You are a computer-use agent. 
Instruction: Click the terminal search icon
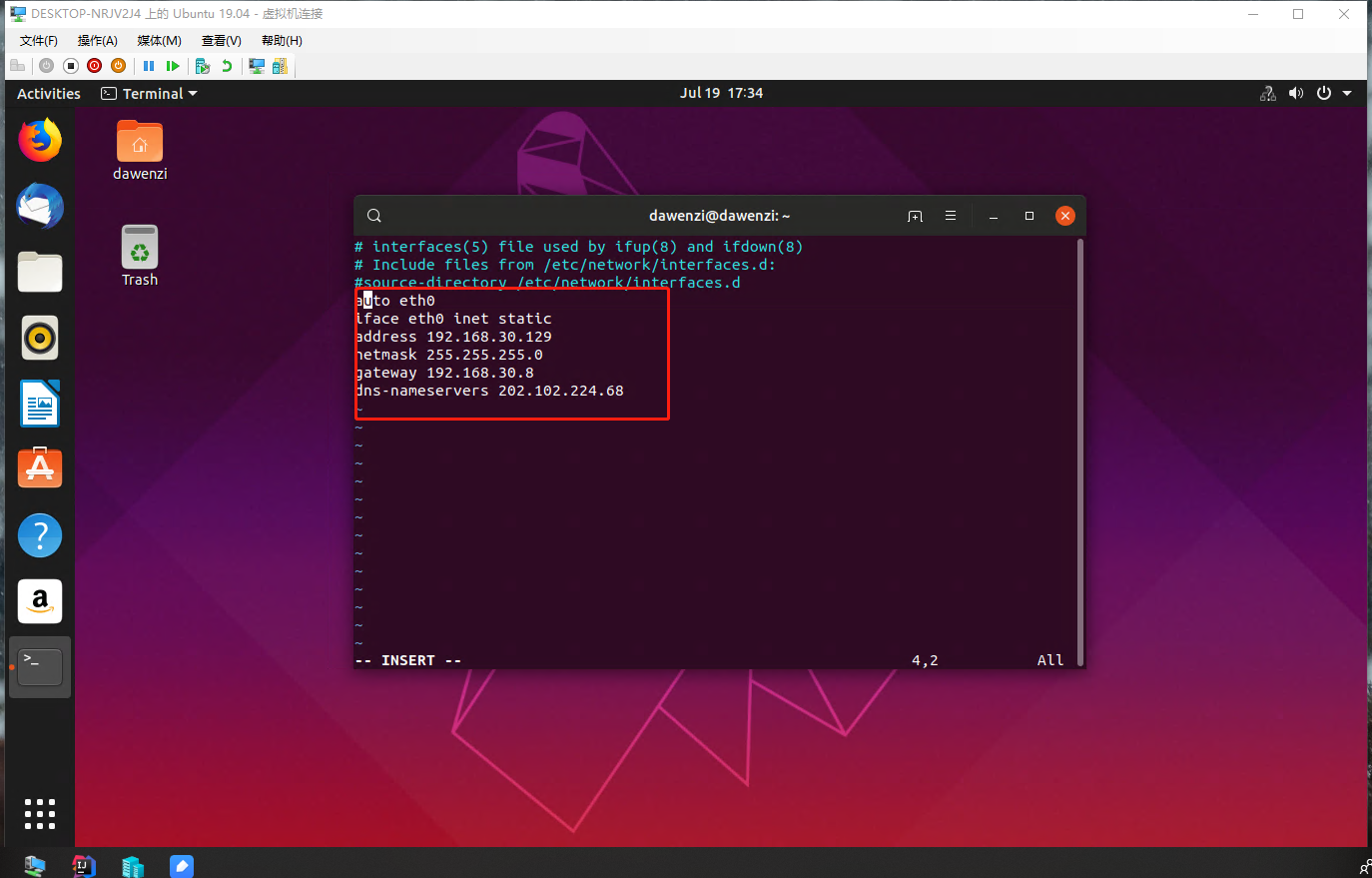click(374, 216)
